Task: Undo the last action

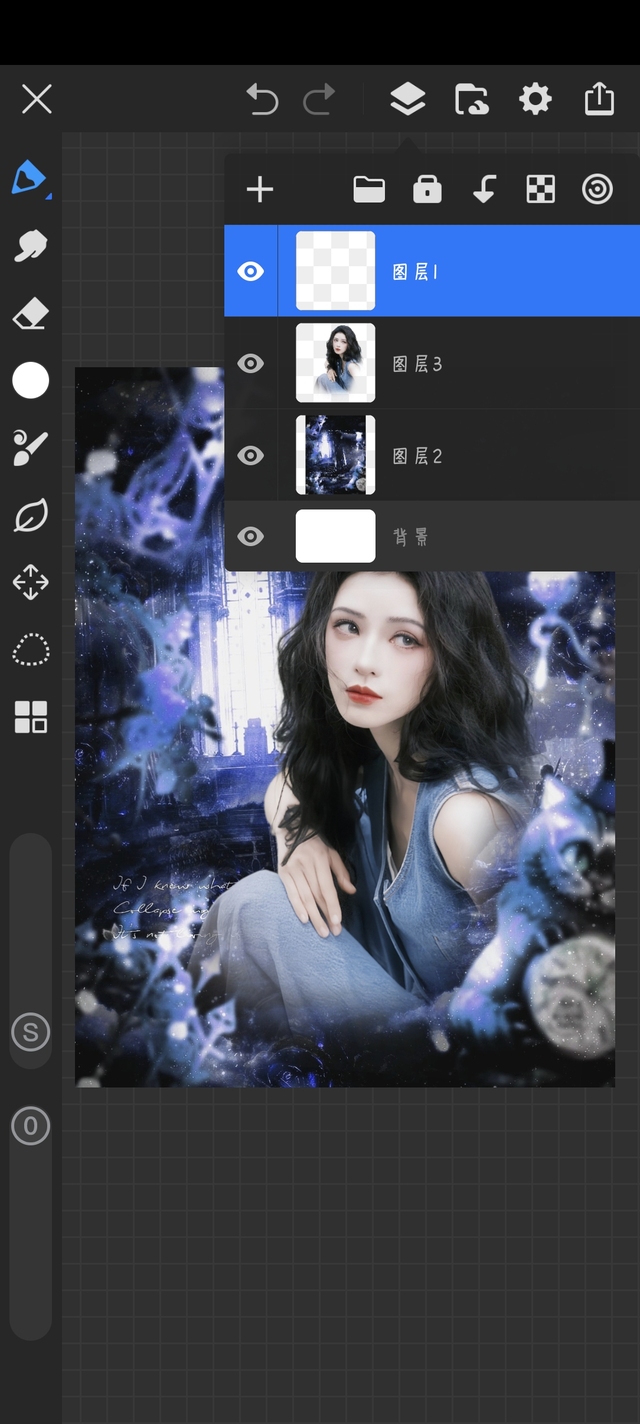Action: point(262,99)
